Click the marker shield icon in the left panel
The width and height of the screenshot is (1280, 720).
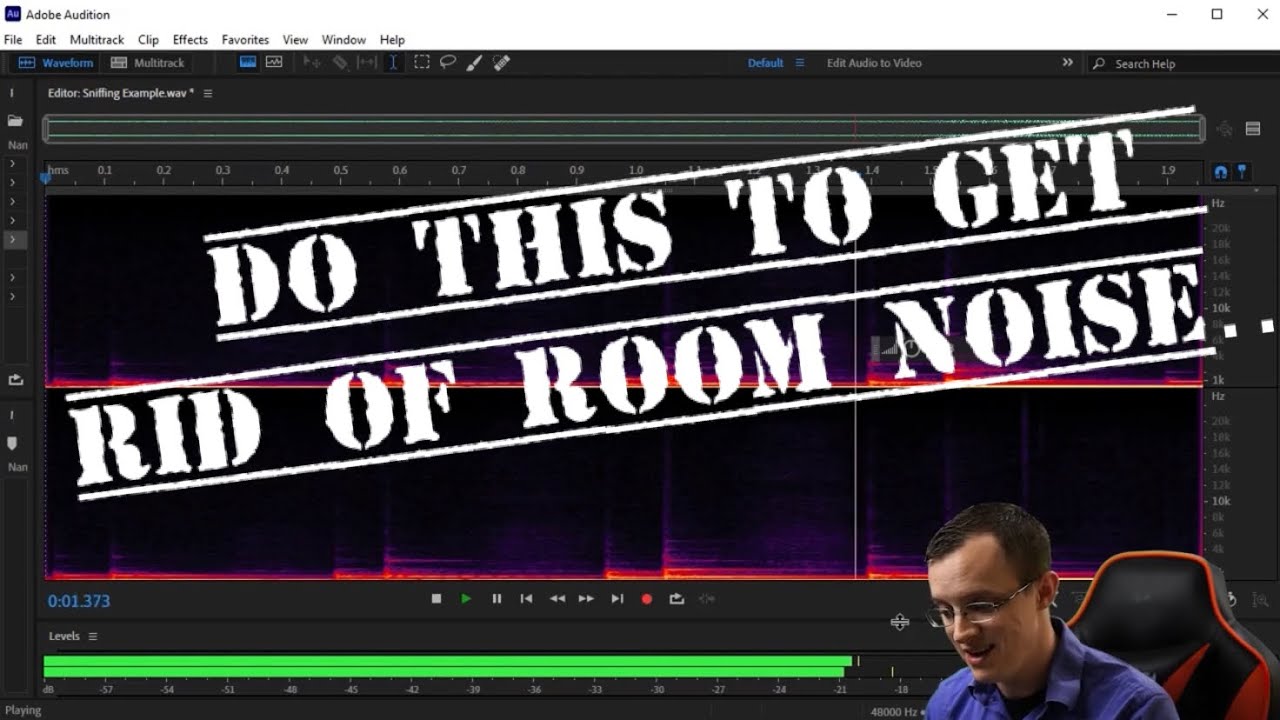(x=13, y=442)
